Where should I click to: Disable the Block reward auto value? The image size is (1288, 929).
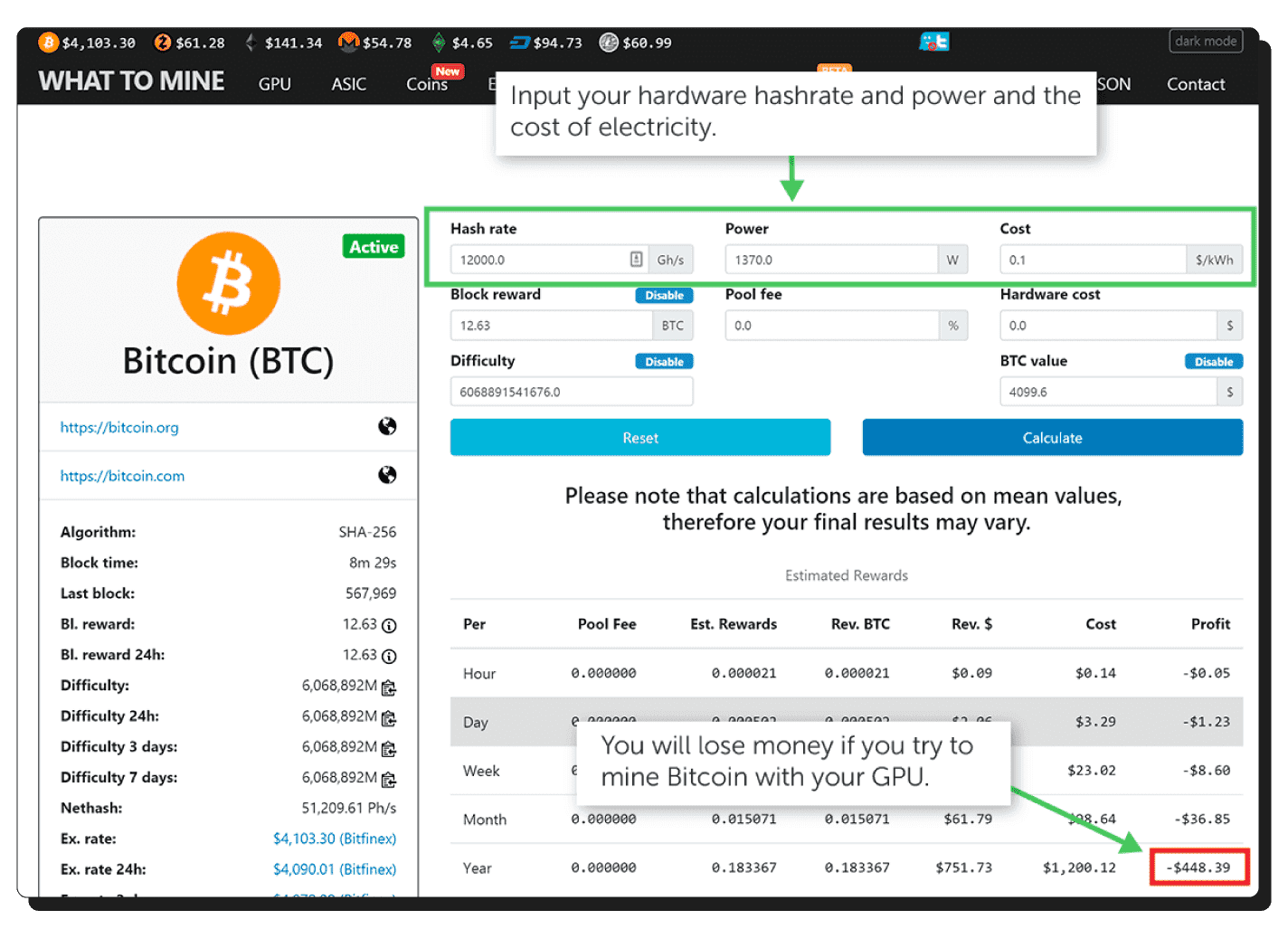point(665,295)
